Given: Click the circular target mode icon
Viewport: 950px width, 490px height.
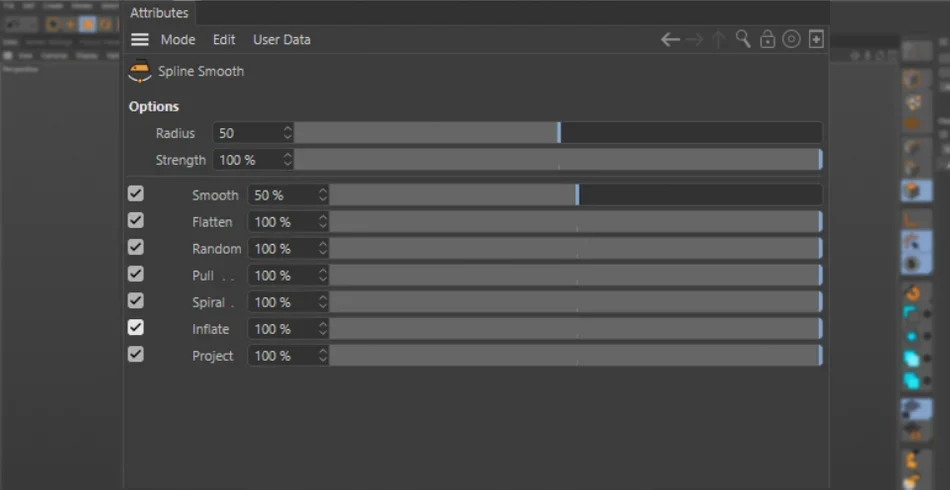Looking at the screenshot, I should [791, 39].
